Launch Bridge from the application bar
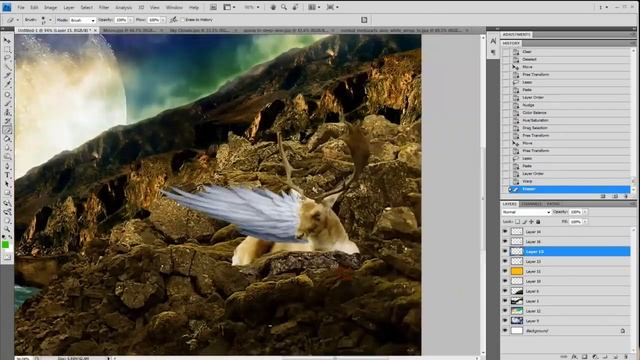The height and width of the screenshot is (360, 640). pyautogui.click(x=213, y=7)
